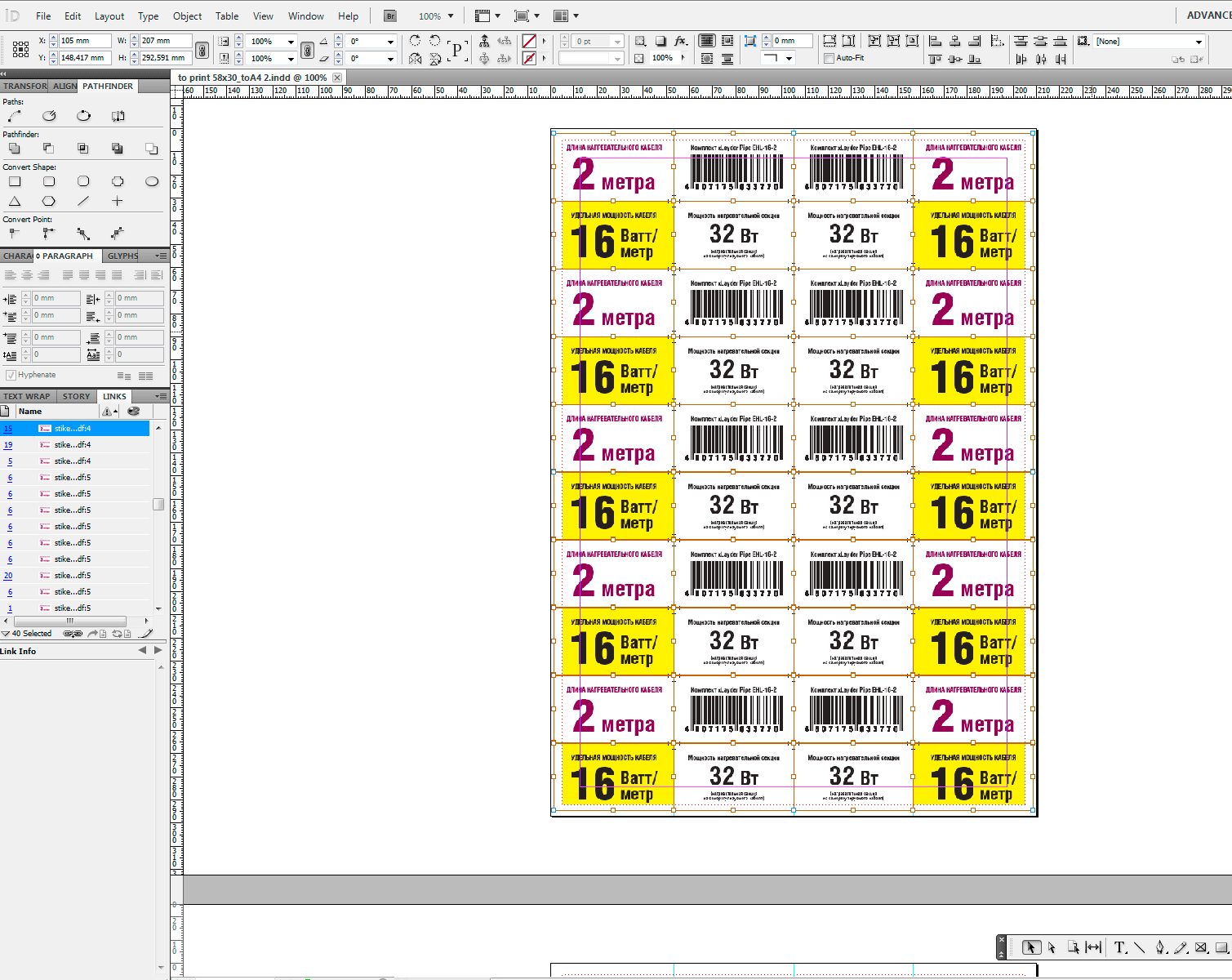Click the X position field 105 mm
The image size is (1232, 980).
[x=85, y=41]
